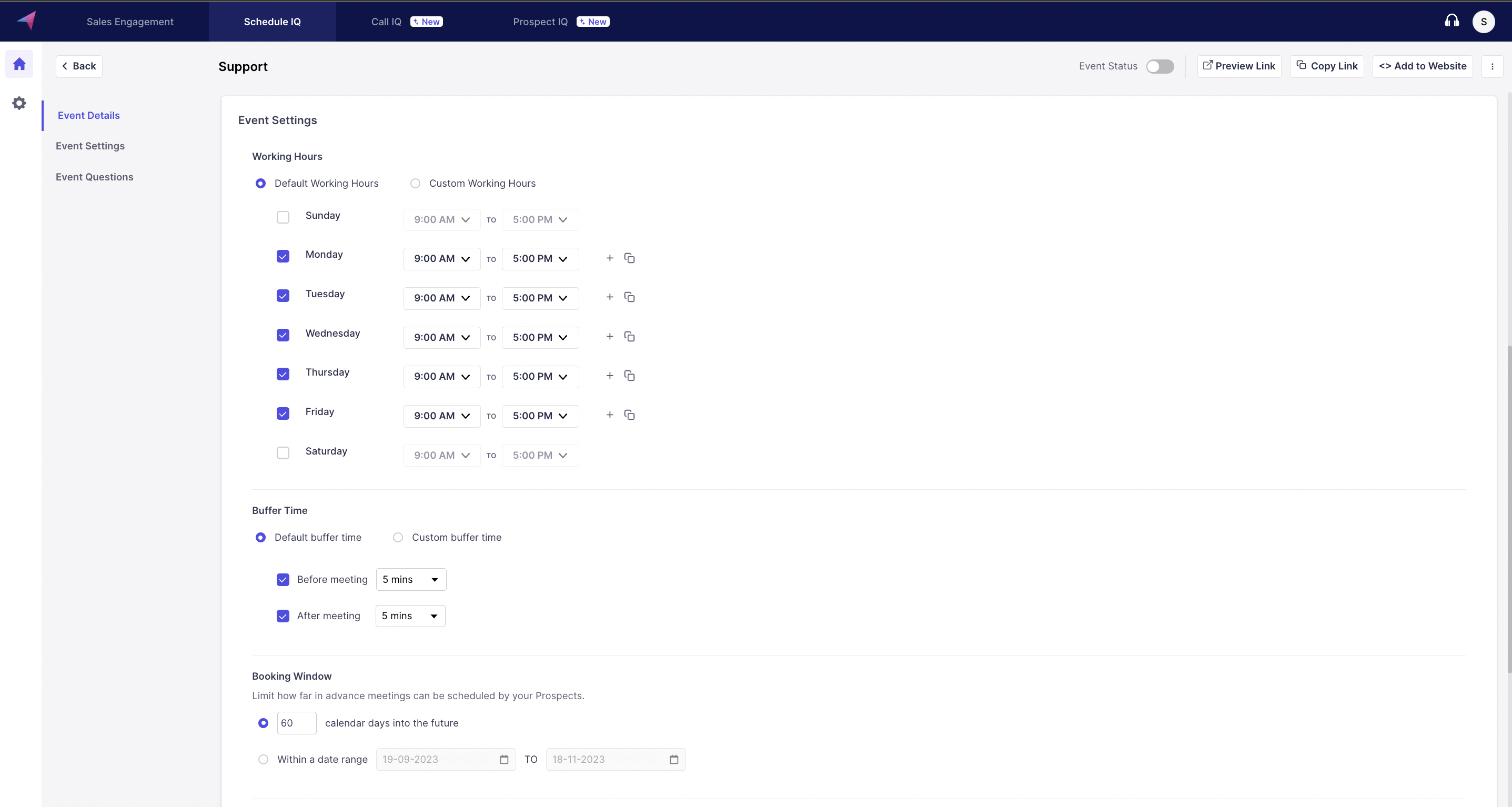Enable the Sunday checkbox
The image size is (1512, 807).
(x=283, y=217)
